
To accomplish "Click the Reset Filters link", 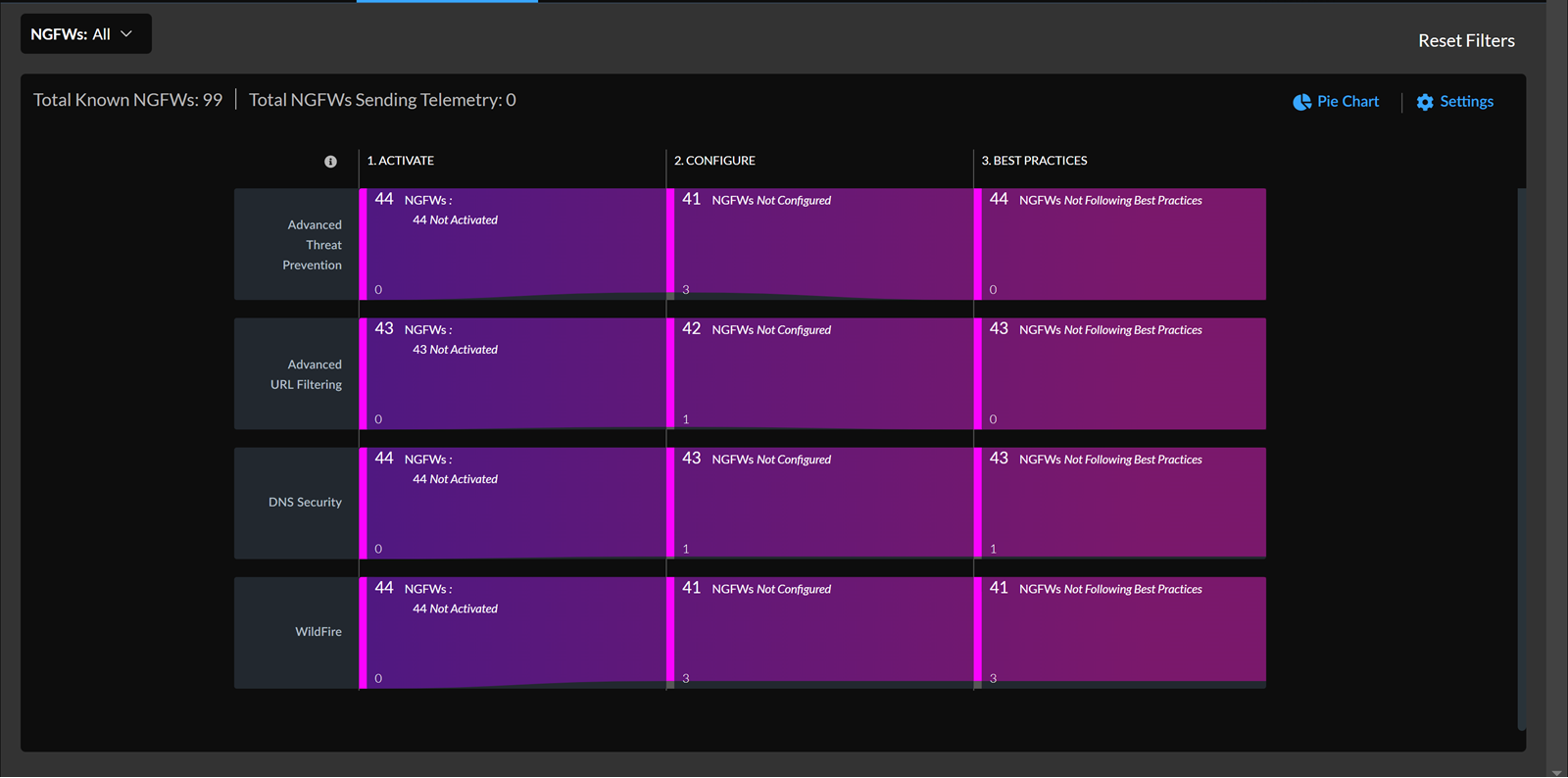I will click(x=1465, y=41).
